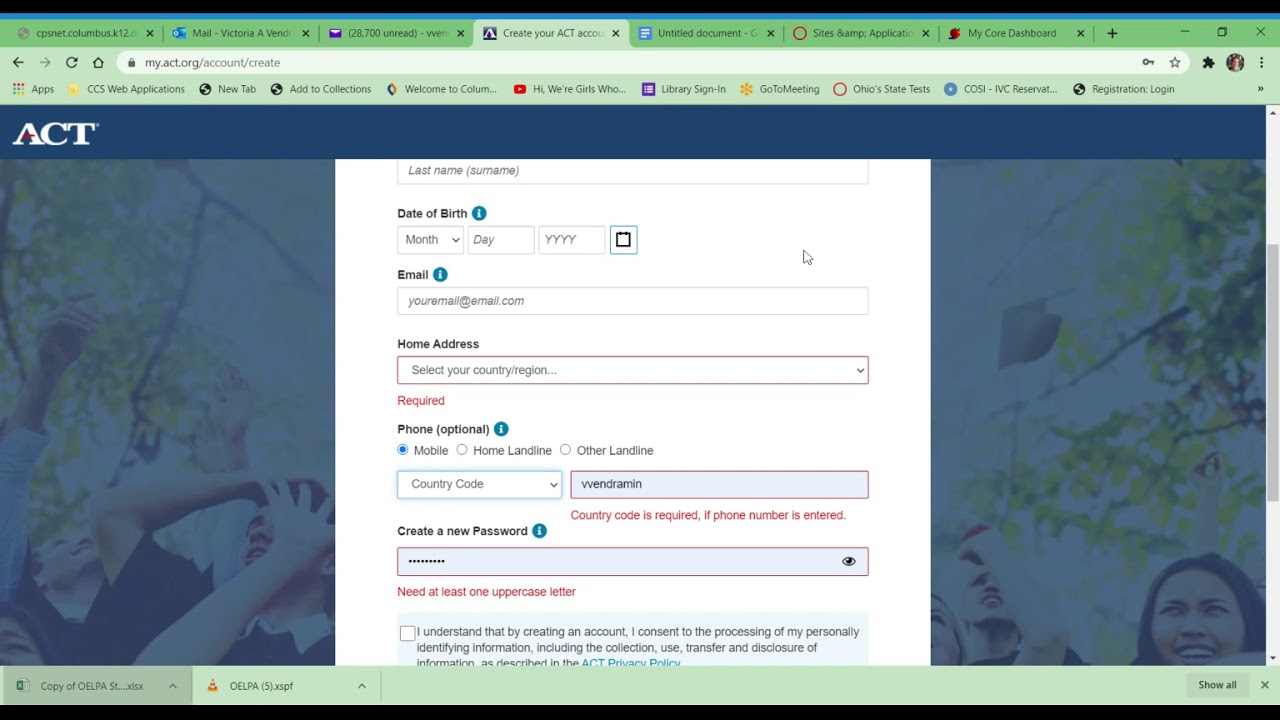The image size is (1280, 720).
Task: Select the Mobile radio button
Action: [403, 450]
